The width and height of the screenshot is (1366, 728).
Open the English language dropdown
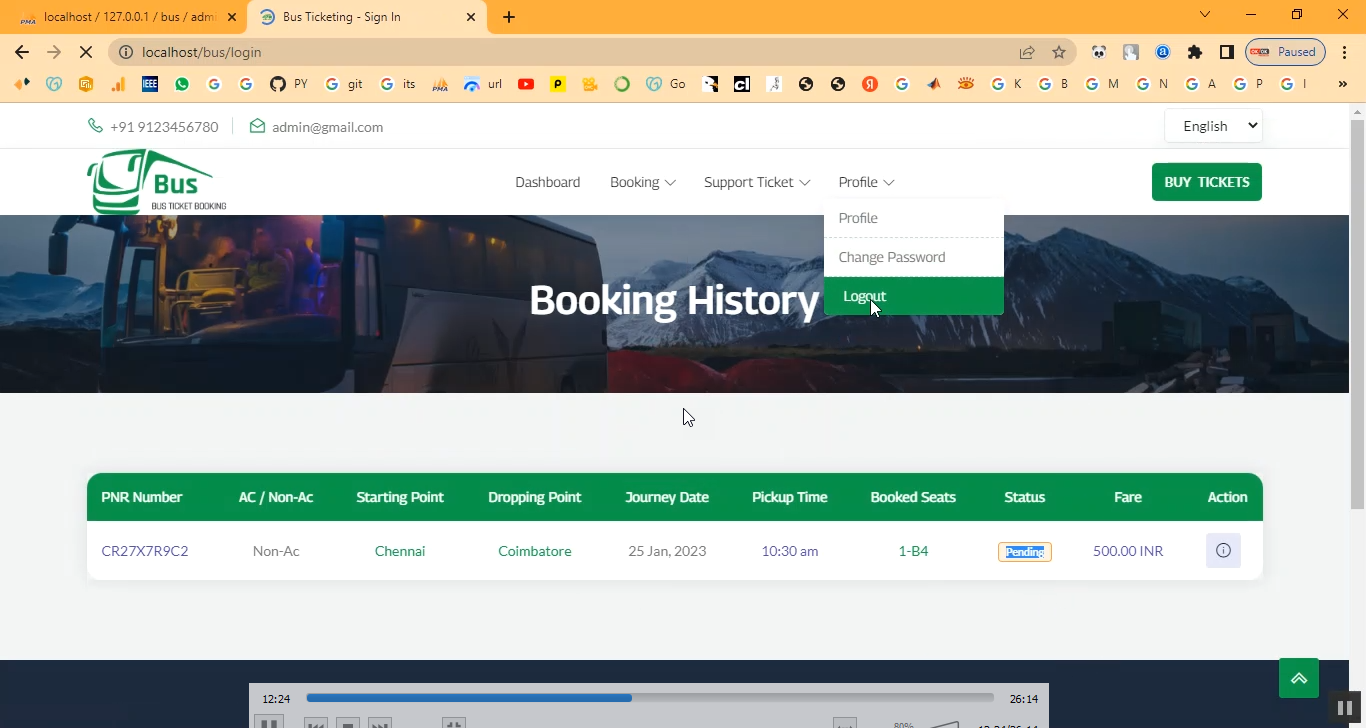coord(1213,126)
